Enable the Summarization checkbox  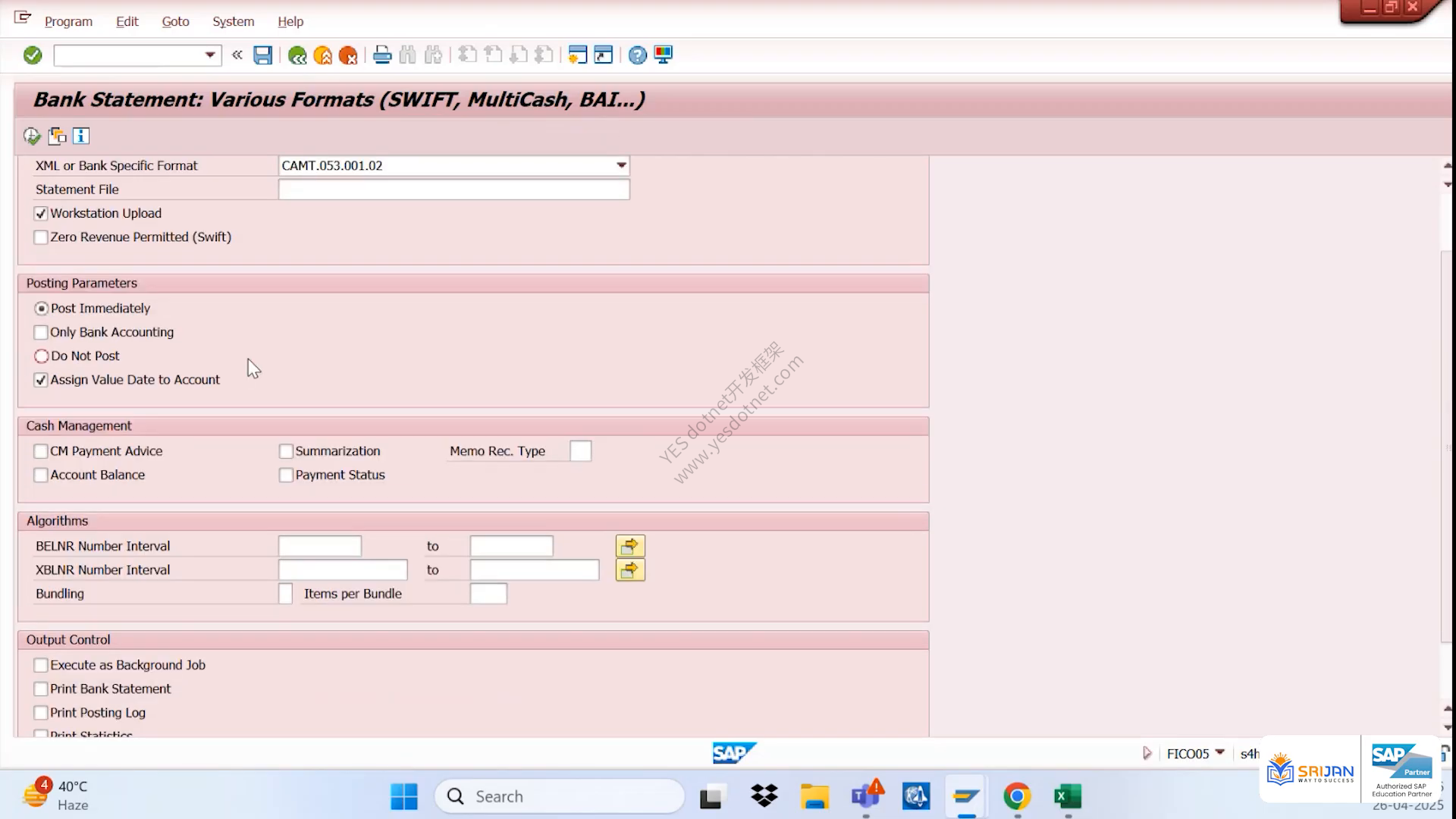(x=286, y=451)
